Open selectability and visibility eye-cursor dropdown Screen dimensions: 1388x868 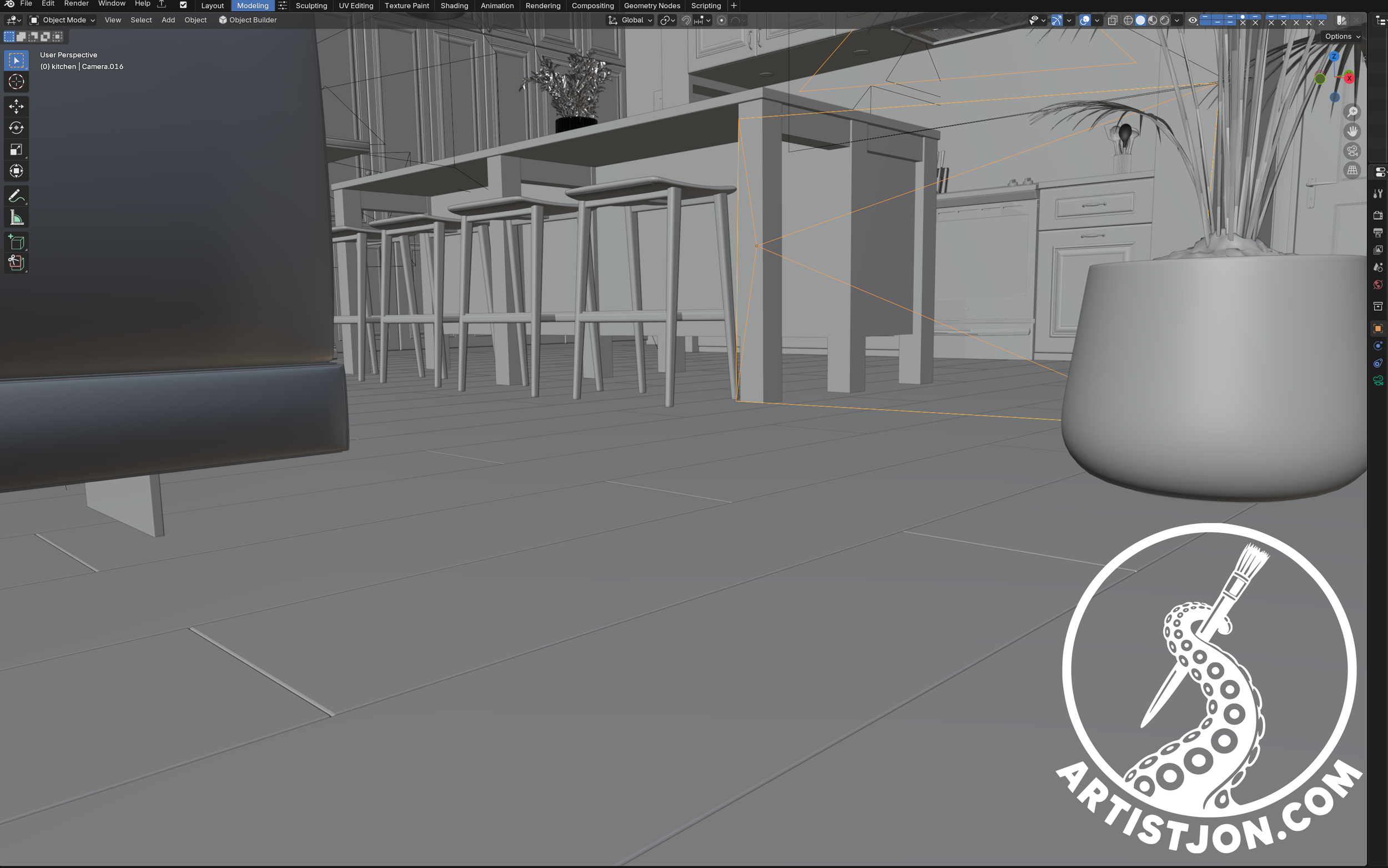[1037, 20]
